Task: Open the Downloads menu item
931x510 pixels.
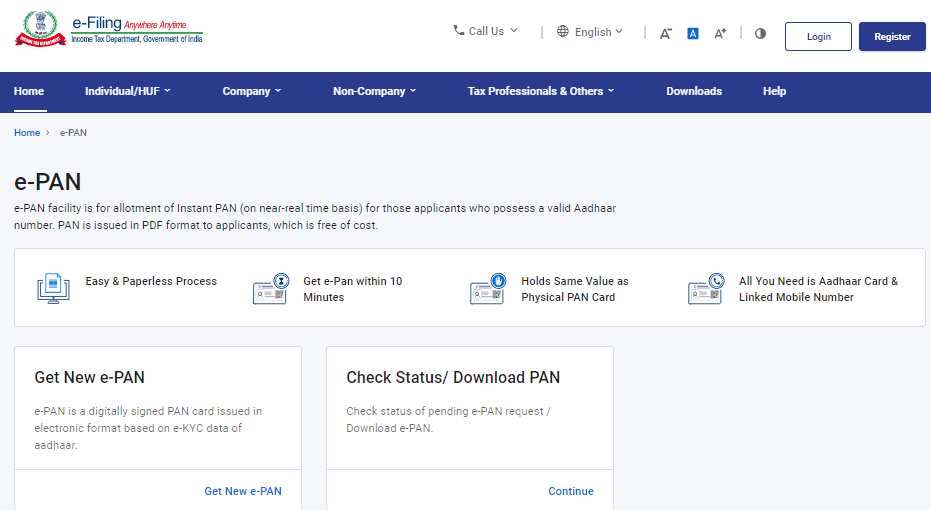Action: [x=694, y=91]
